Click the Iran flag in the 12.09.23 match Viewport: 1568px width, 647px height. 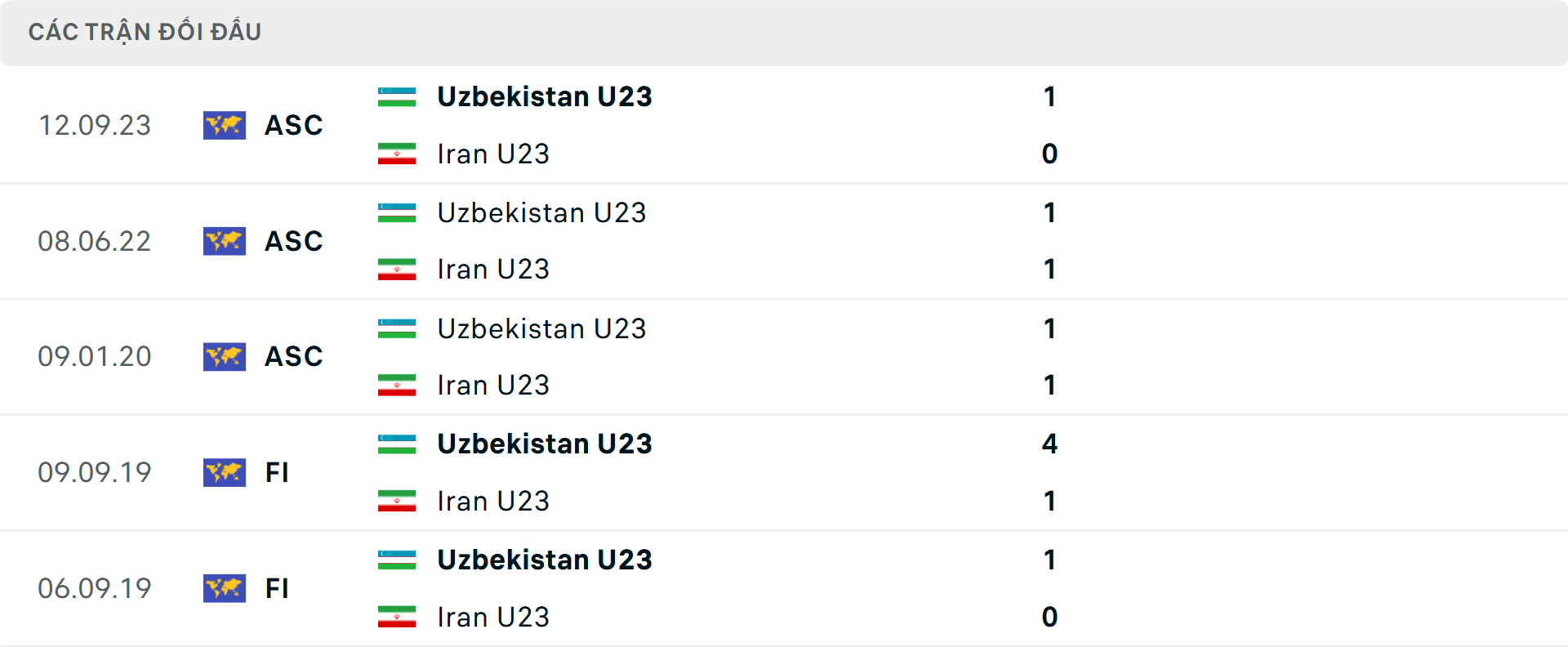[398, 154]
